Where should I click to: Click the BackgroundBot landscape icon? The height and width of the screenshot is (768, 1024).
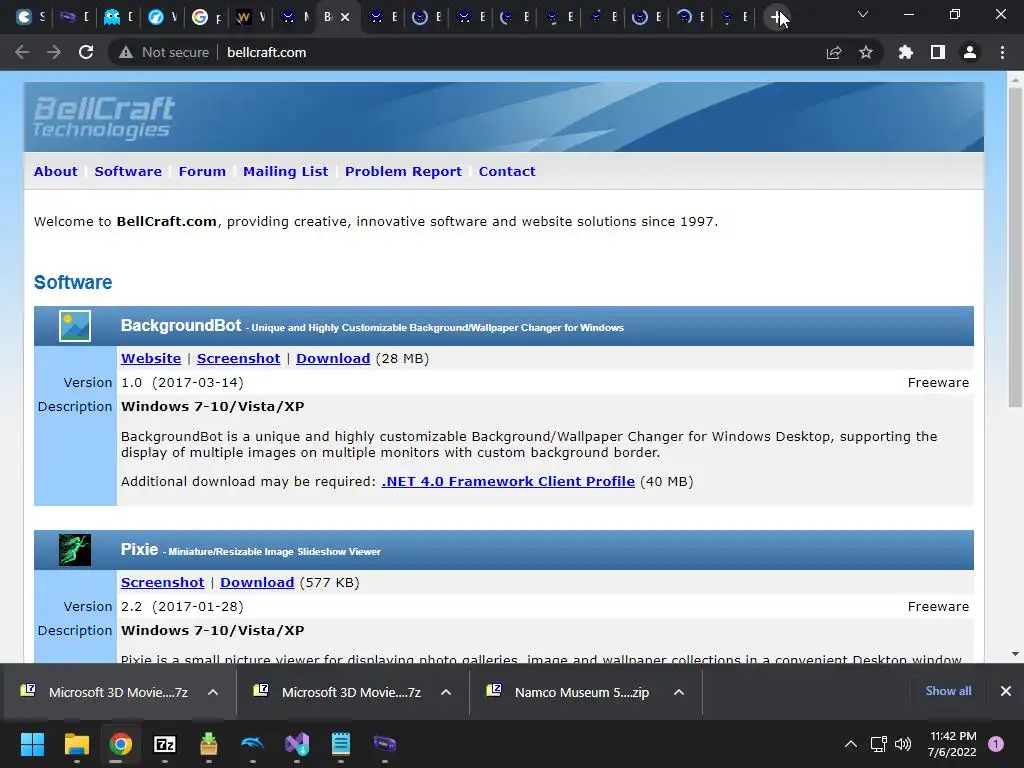coord(75,326)
